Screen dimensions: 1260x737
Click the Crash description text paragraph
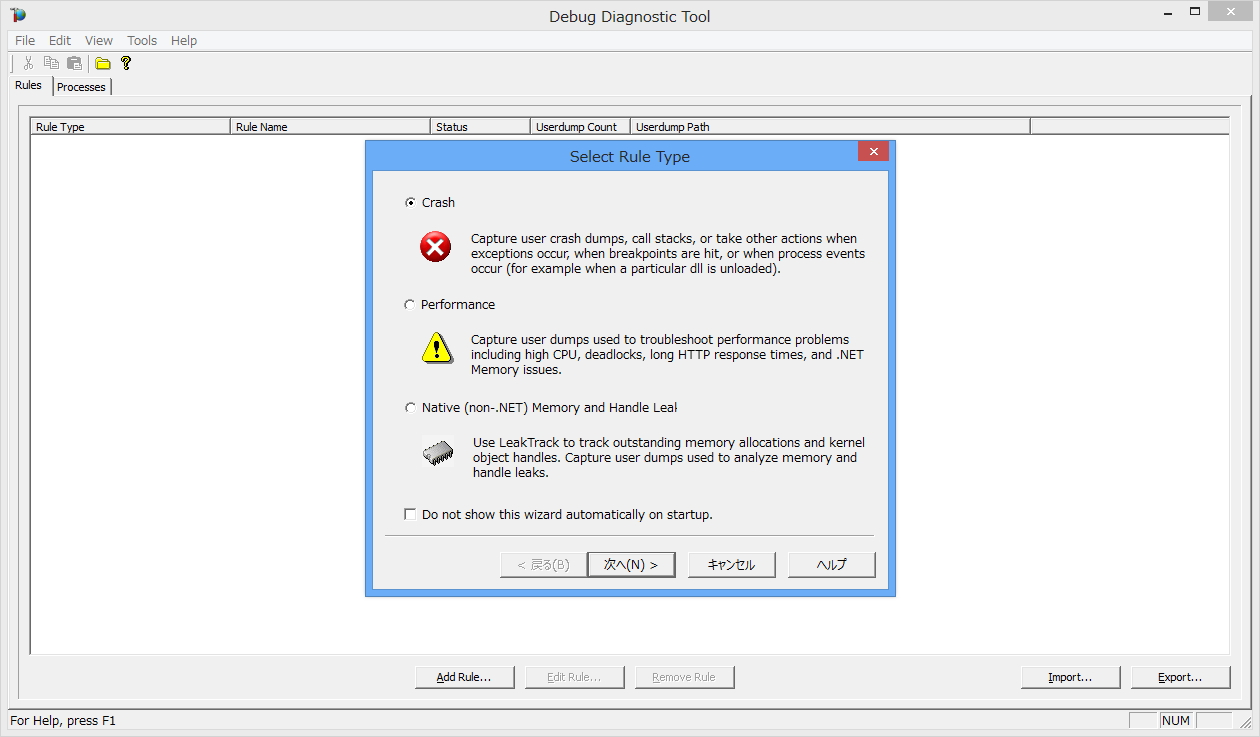point(668,254)
